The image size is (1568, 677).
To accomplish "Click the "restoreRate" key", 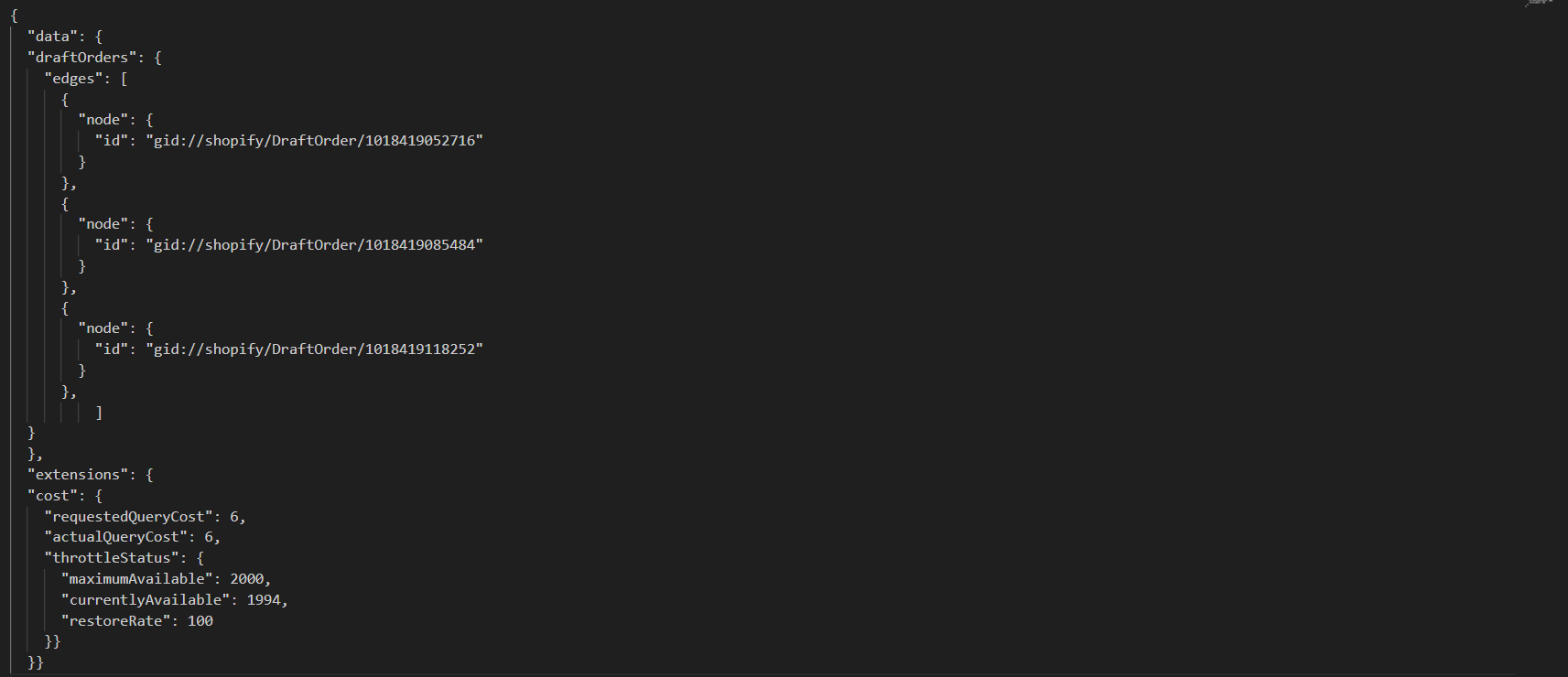I will [x=116, y=621].
